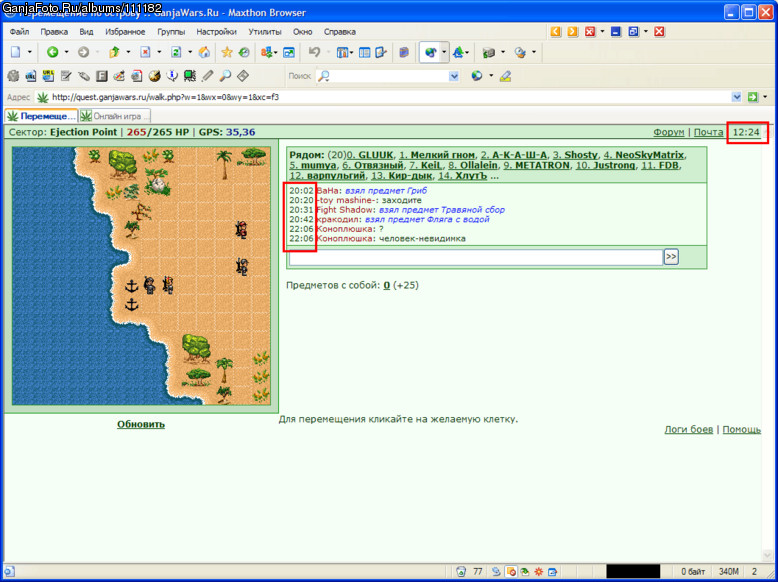Click the green Go arrow beside address bar
Screen dimensions: 778x582
(753, 97)
